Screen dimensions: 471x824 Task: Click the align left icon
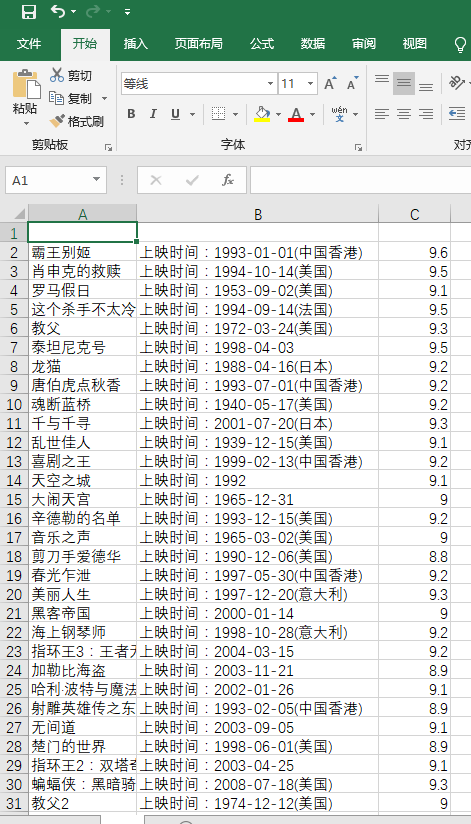[382, 114]
